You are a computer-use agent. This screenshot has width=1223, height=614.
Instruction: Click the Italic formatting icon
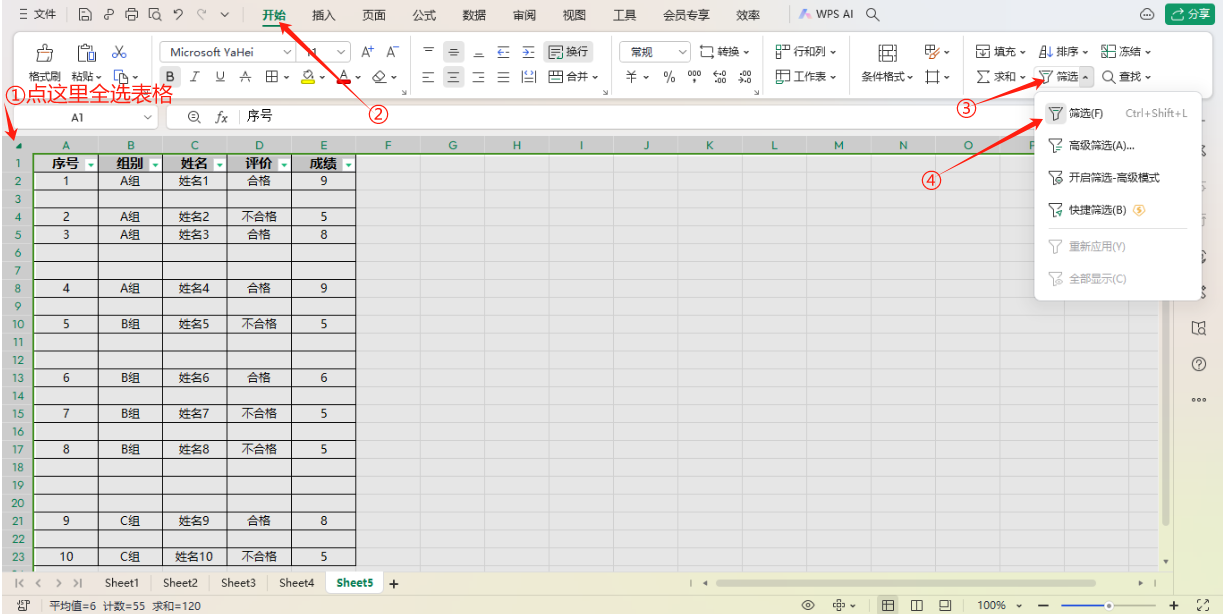pyautogui.click(x=194, y=77)
